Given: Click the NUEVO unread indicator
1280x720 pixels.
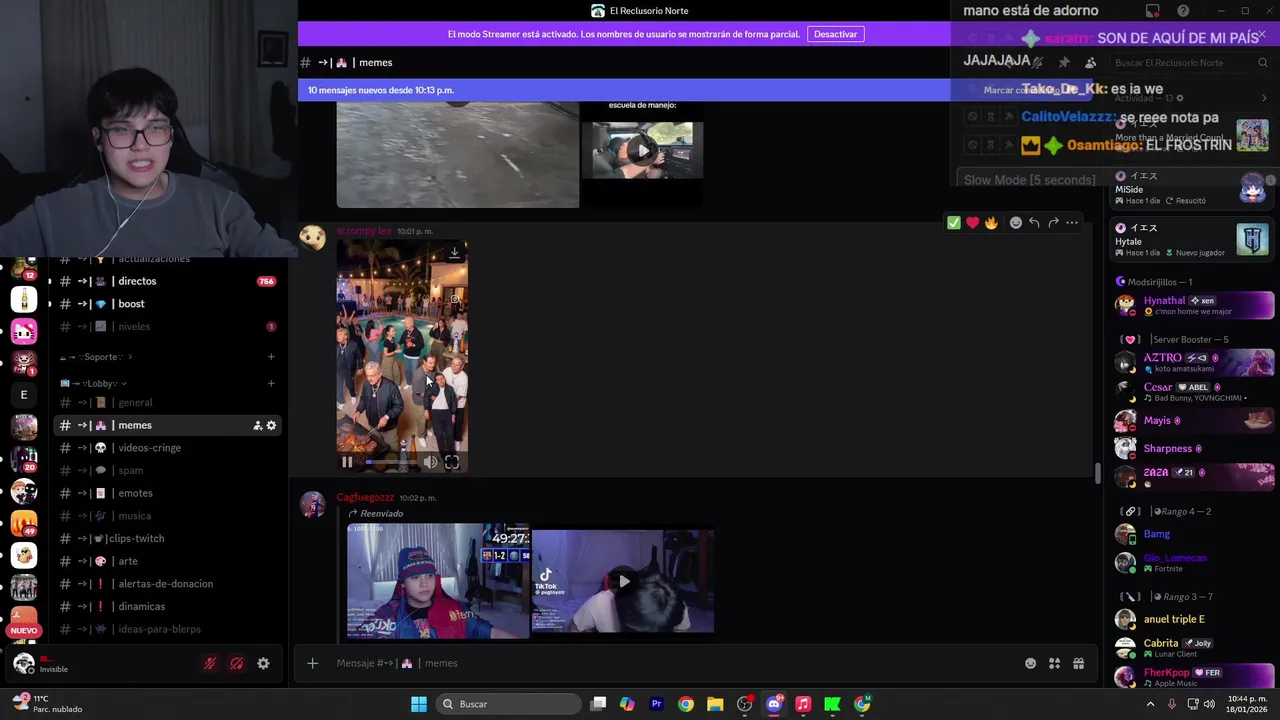Looking at the screenshot, I should tap(24, 630).
